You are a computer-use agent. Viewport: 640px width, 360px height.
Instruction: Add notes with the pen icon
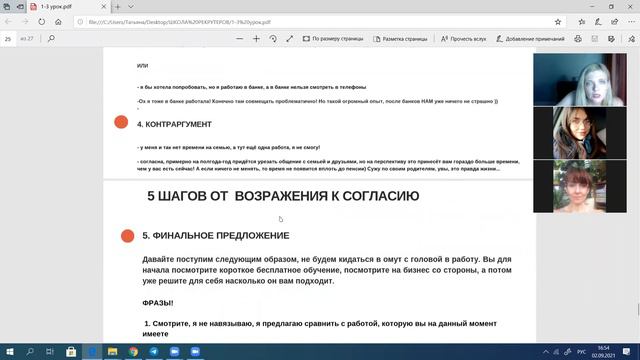(598, 22)
